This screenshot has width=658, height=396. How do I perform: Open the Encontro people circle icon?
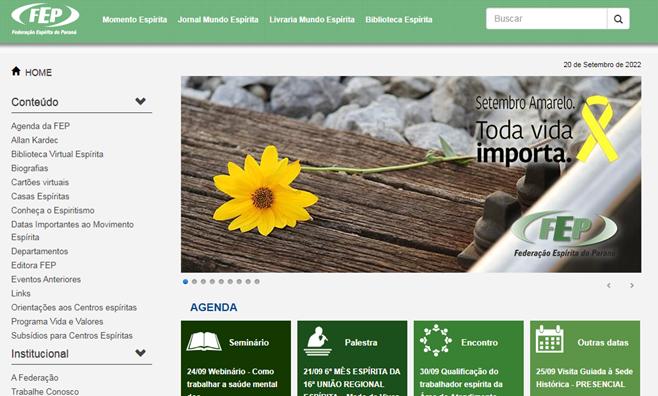click(x=436, y=340)
